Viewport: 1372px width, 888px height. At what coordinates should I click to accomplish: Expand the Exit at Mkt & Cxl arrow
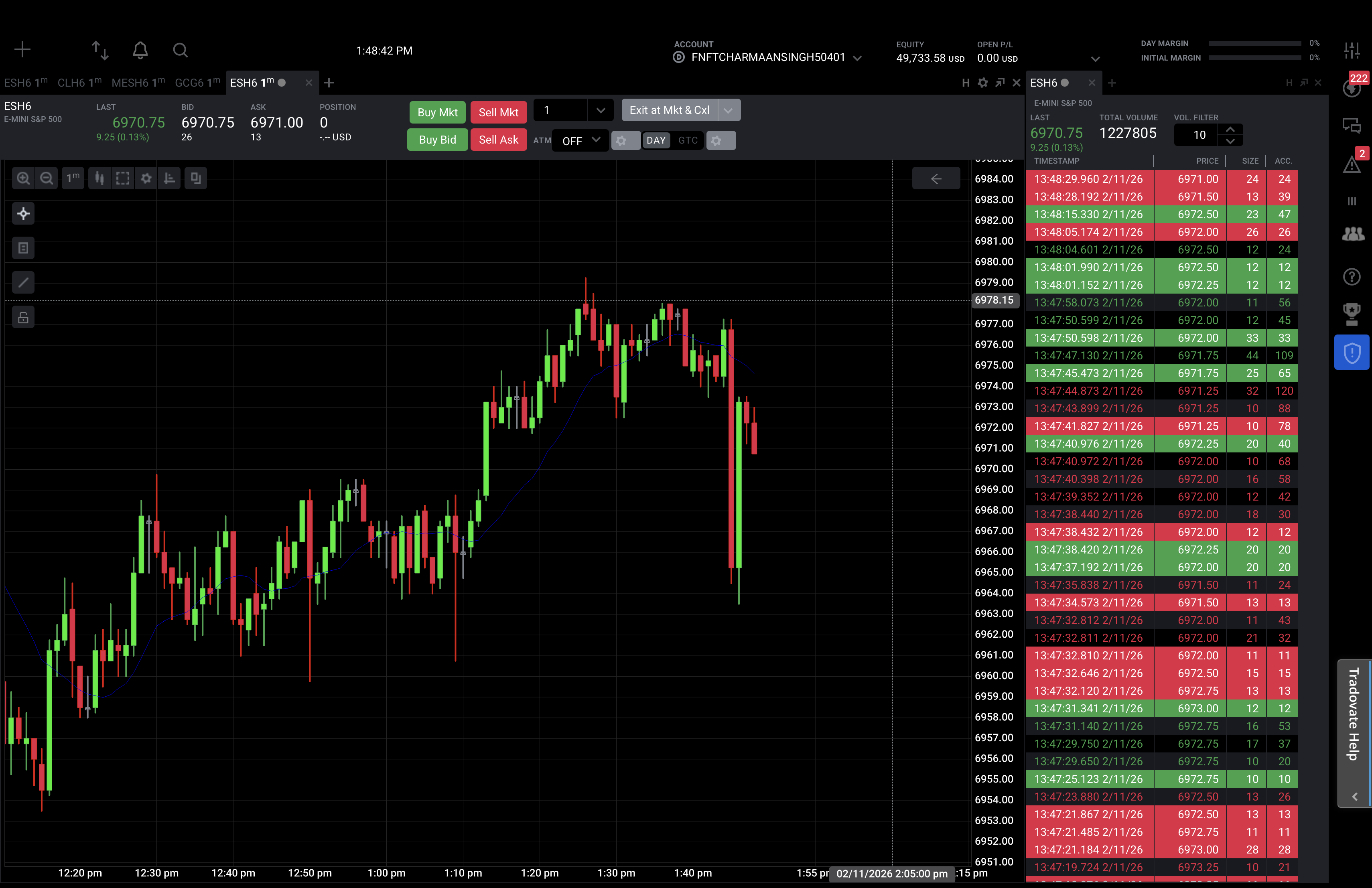[728, 110]
